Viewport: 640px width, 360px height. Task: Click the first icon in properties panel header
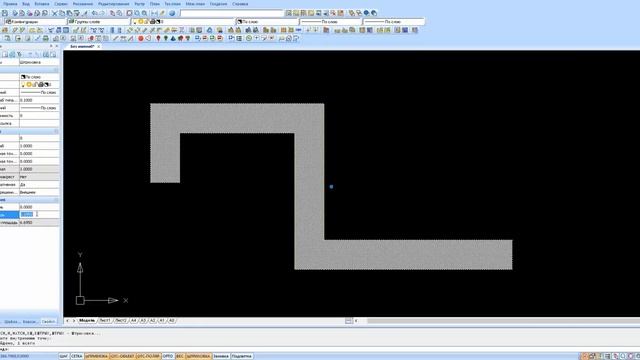pyautogui.click(x=5, y=54)
